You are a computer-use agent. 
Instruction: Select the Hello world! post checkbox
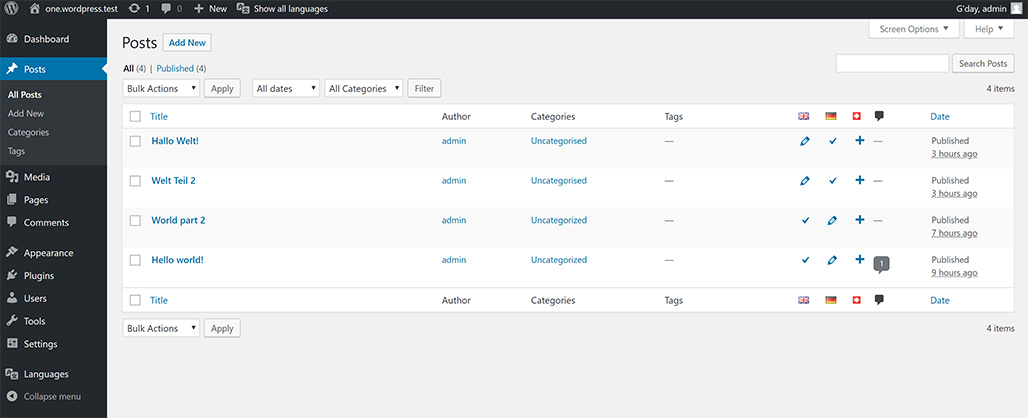(135, 260)
